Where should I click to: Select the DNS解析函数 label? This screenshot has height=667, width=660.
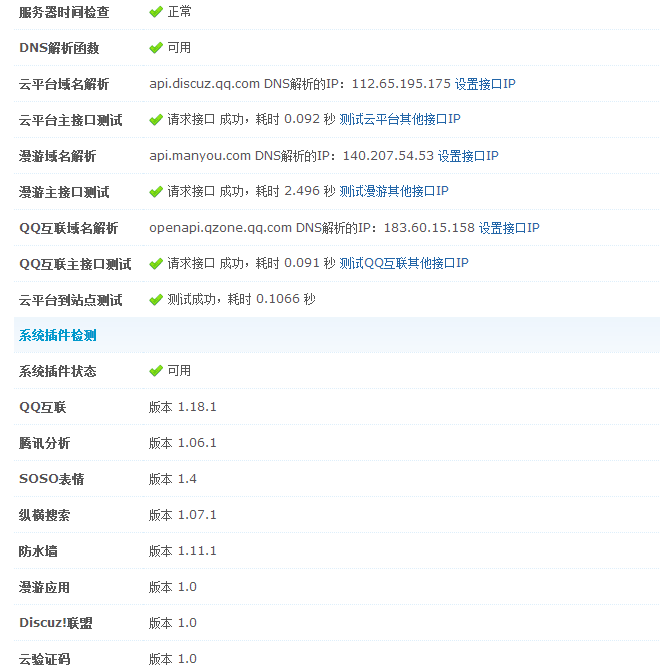[x=59, y=48]
